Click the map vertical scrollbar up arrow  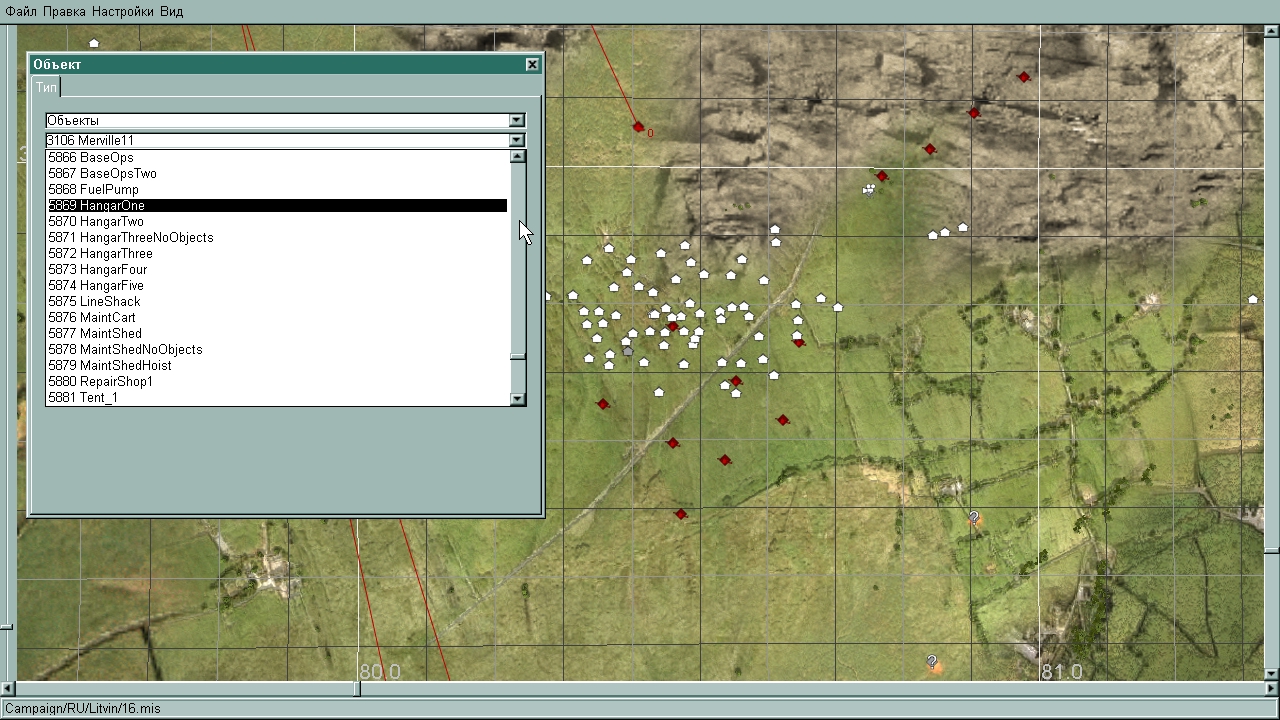(x=1272, y=33)
